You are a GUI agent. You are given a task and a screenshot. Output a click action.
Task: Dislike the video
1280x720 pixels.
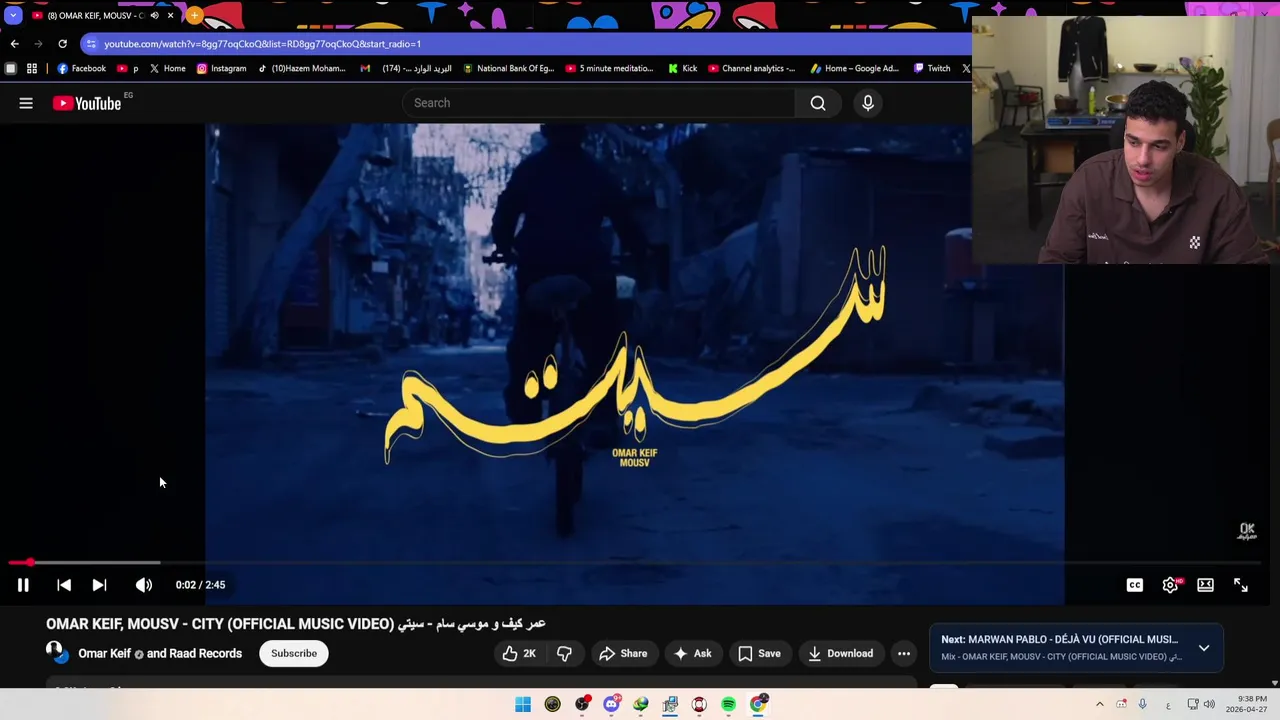[564, 653]
